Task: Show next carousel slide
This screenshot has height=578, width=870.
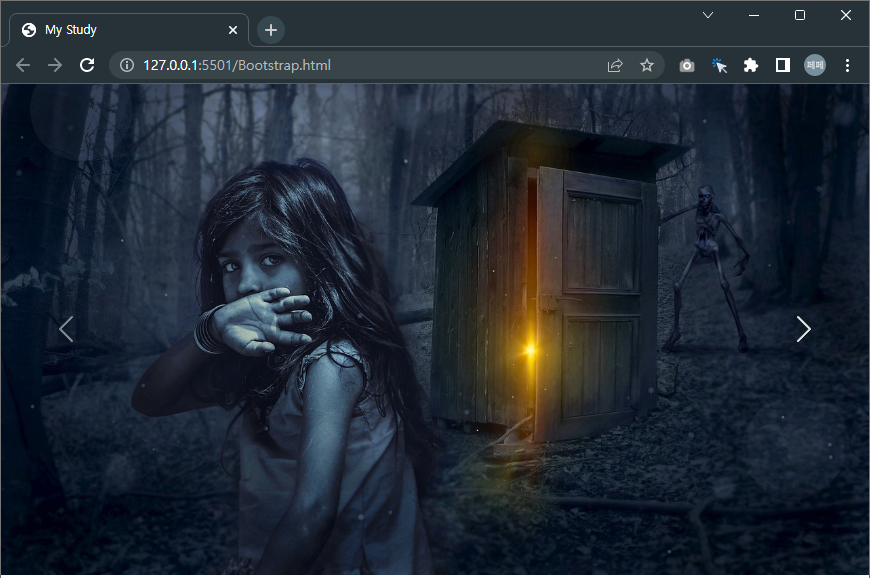Action: click(x=803, y=329)
